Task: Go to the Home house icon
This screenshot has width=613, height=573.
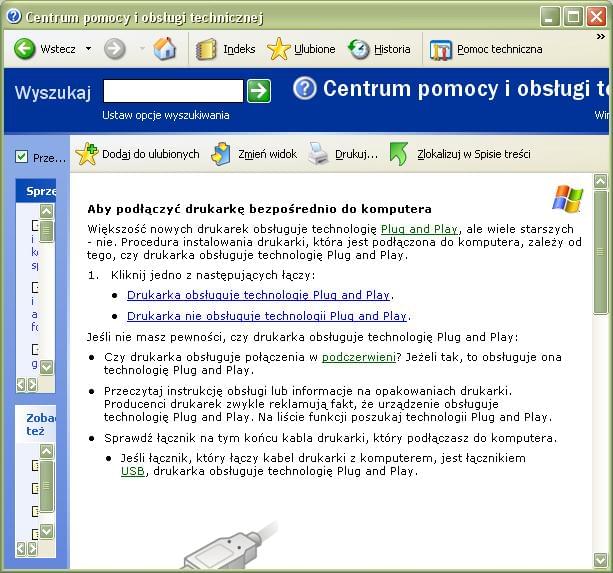Action: pos(165,48)
